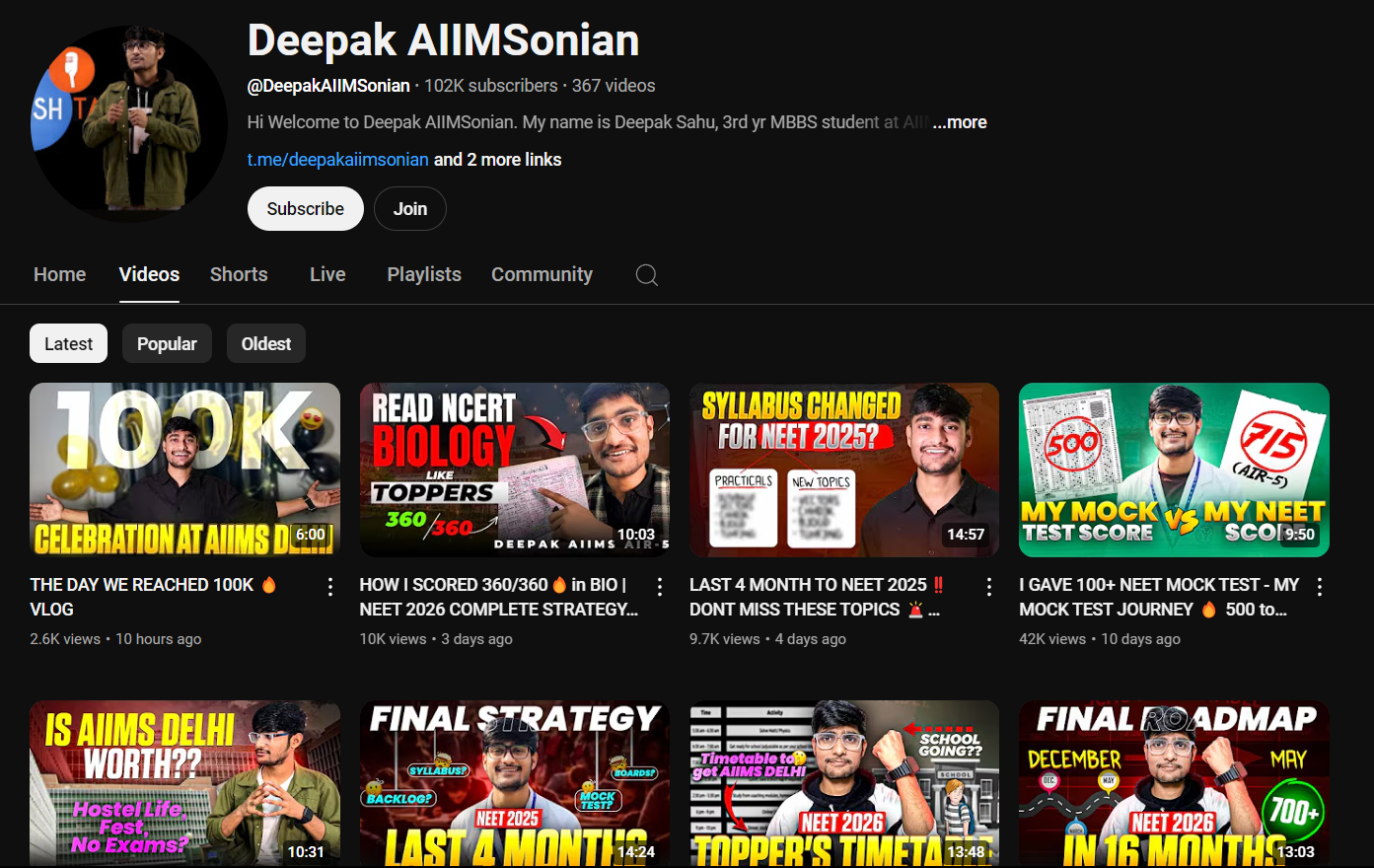Click the Subscribe button
The image size is (1374, 868).
tap(306, 209)
